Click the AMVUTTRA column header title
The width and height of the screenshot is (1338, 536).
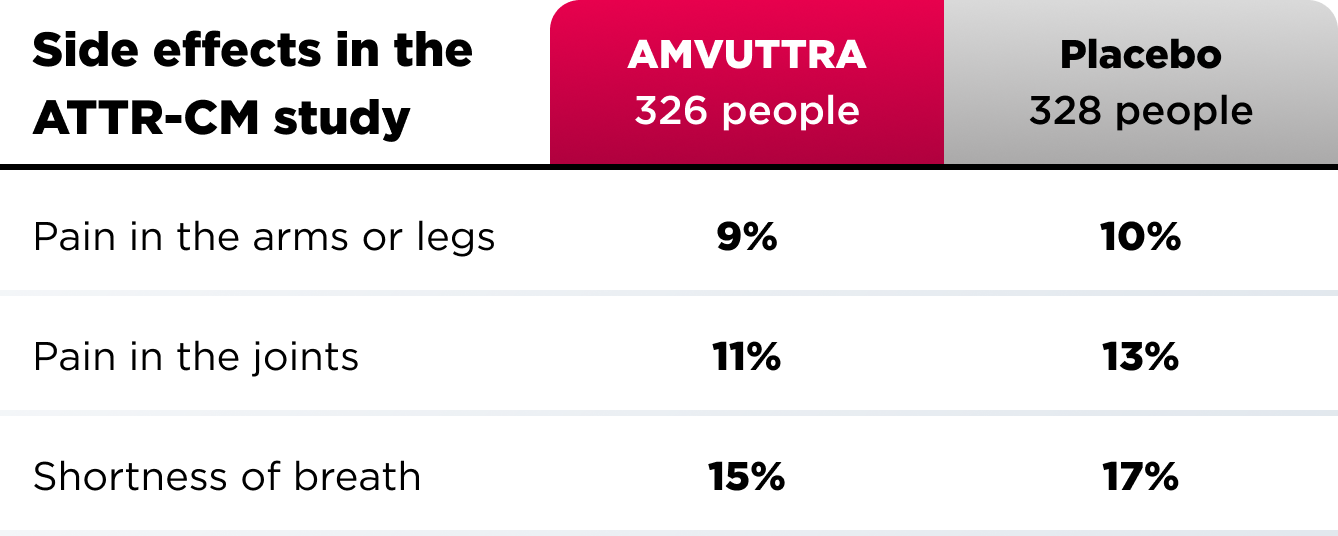pos(746,55)
